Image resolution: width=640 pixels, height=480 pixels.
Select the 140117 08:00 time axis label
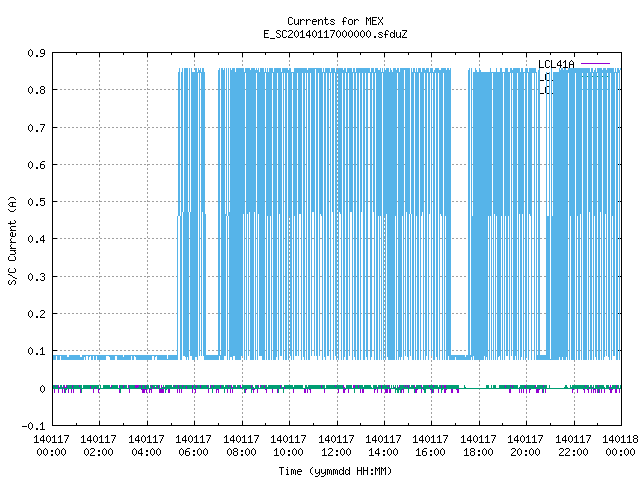241,446
